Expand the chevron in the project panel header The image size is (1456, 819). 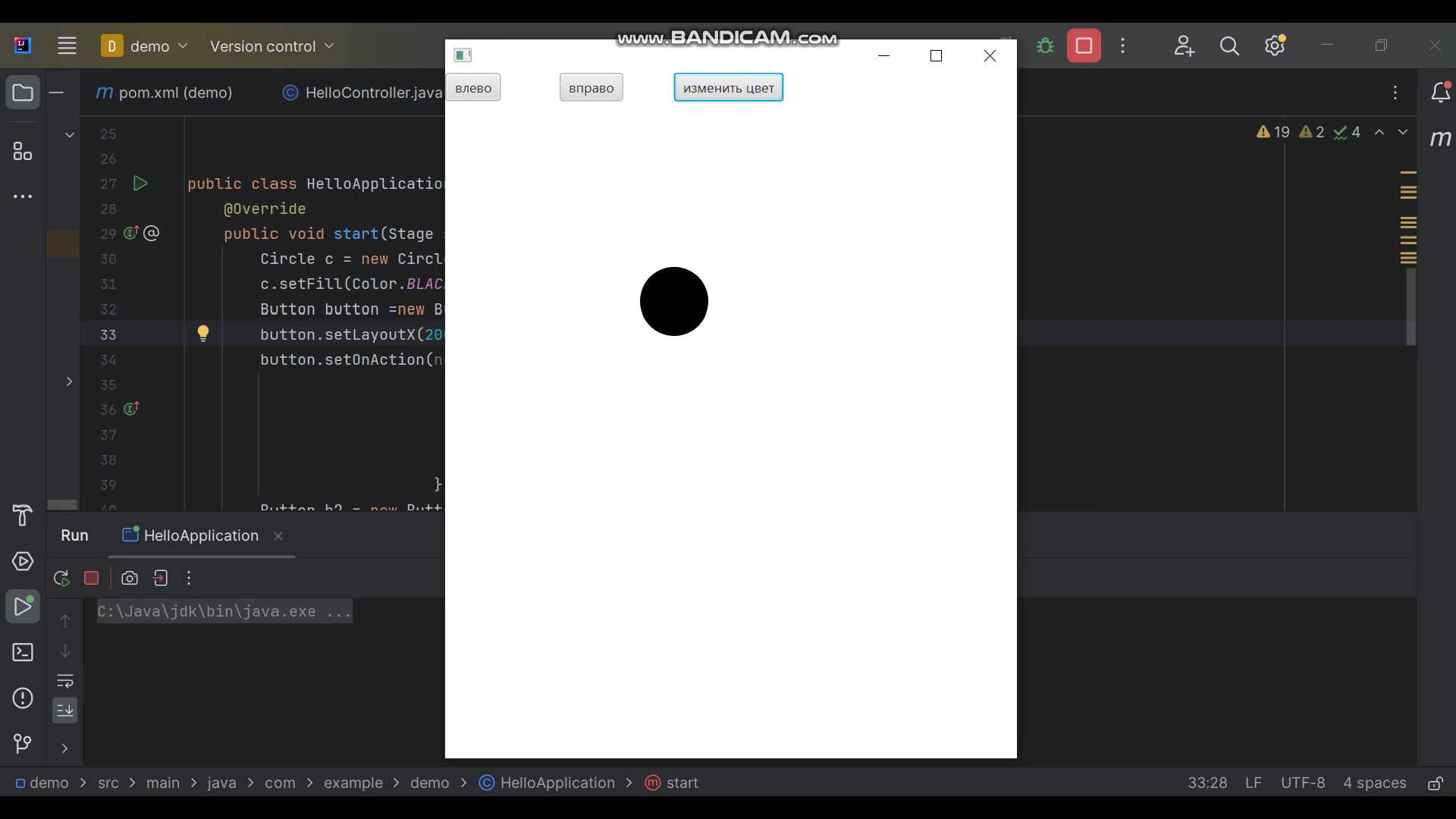click(x=69, y=135)
